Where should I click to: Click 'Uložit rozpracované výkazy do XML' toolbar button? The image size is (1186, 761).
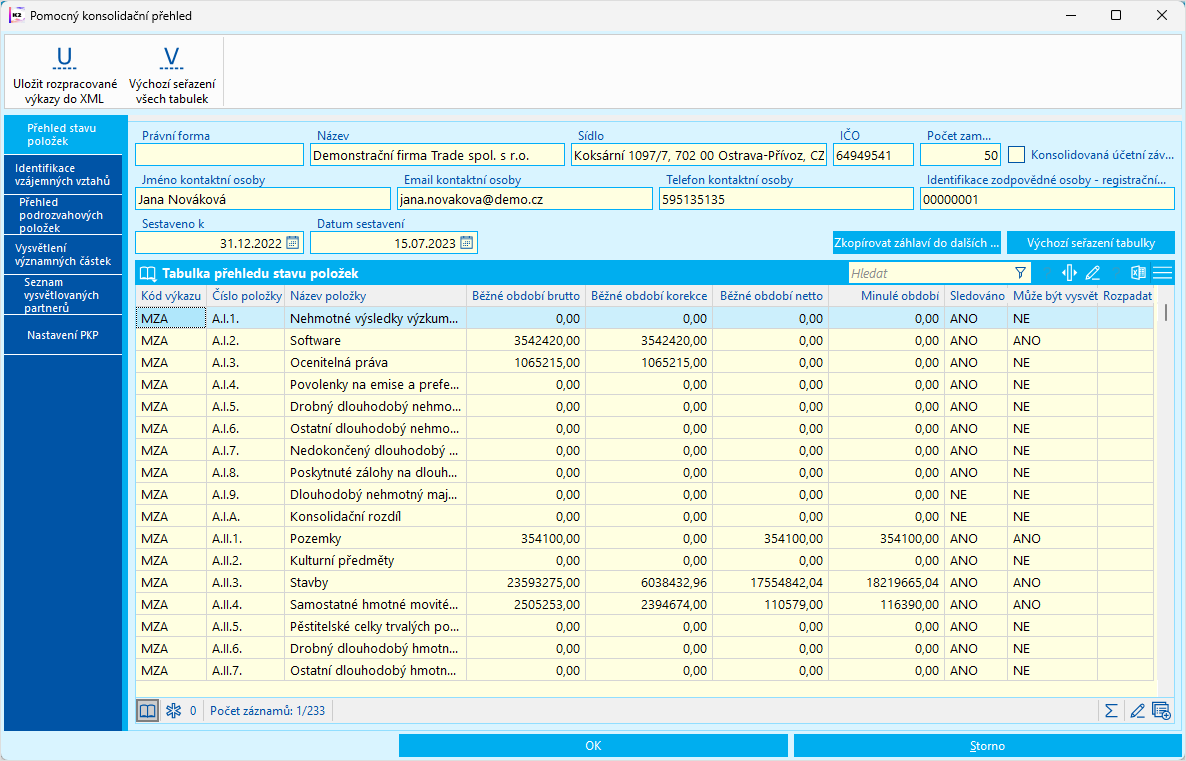click(65, 73)
